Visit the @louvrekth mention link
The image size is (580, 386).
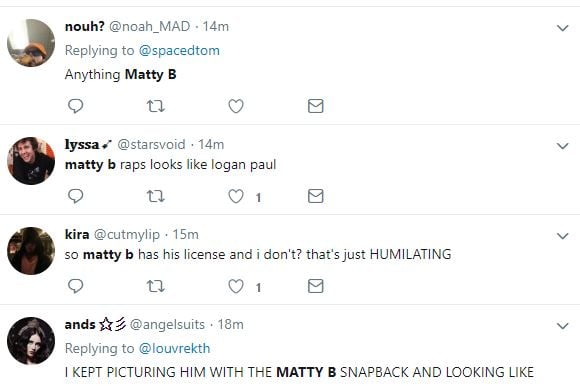click(174, 348)
